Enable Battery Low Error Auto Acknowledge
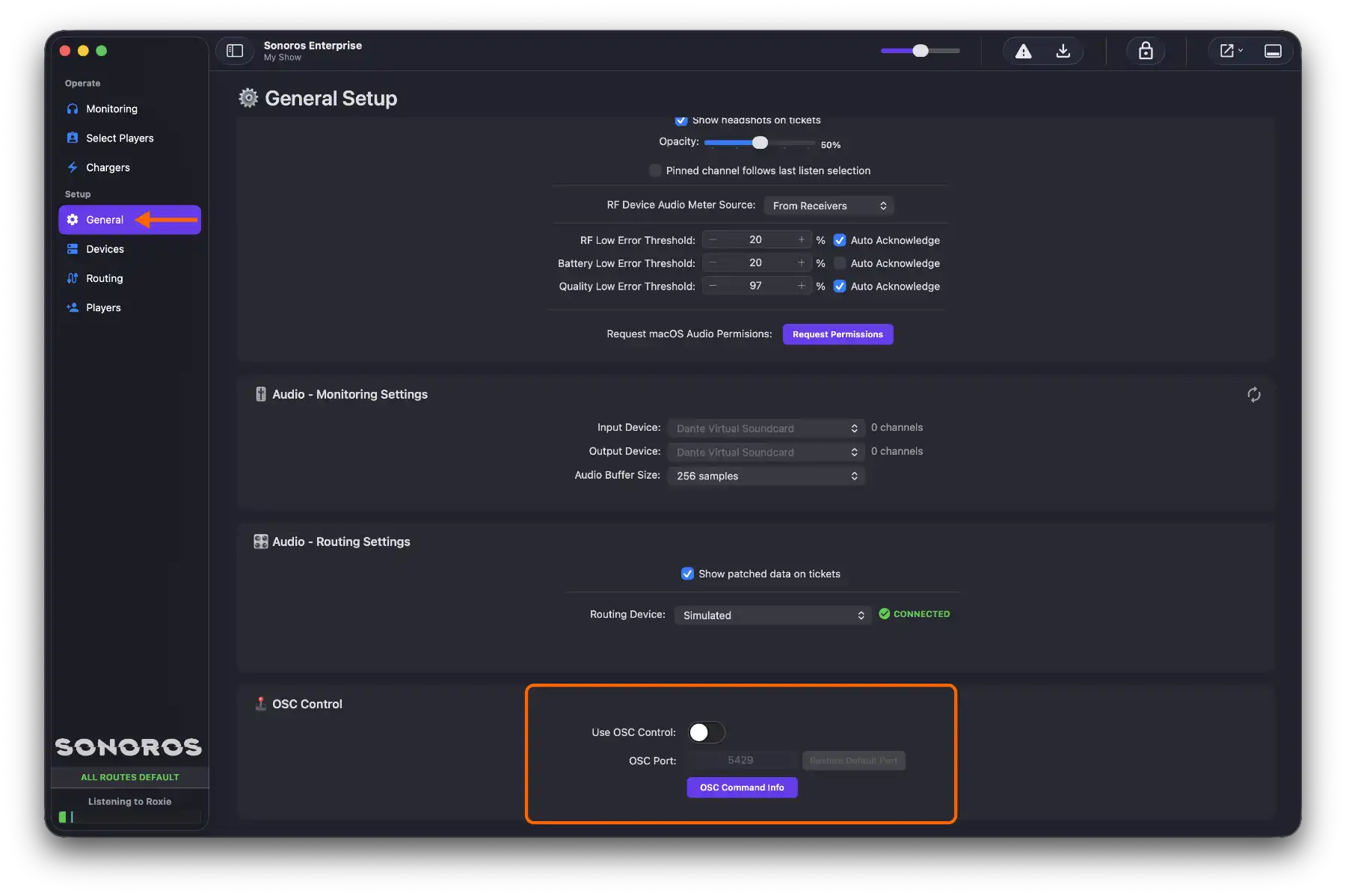This screenshot has height=896, width=1346. click(x=840, y=263)
